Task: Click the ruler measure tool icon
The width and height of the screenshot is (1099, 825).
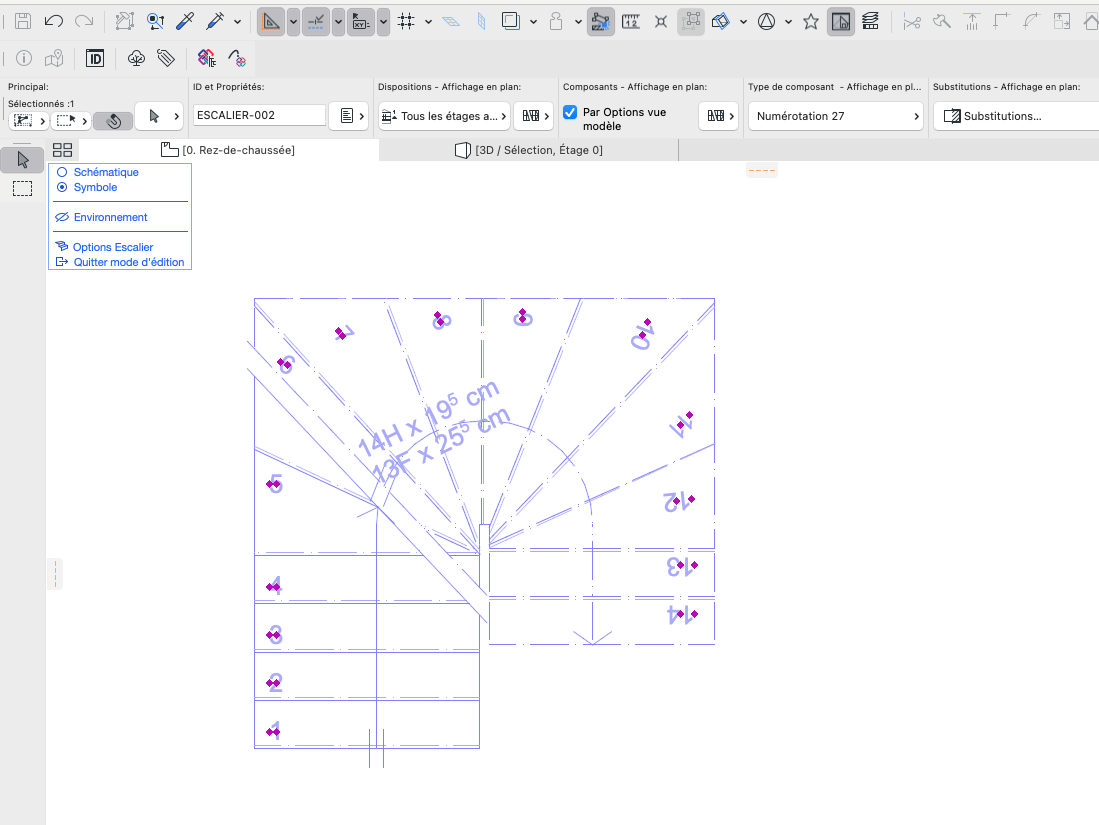Action: (x=631, y=22)
